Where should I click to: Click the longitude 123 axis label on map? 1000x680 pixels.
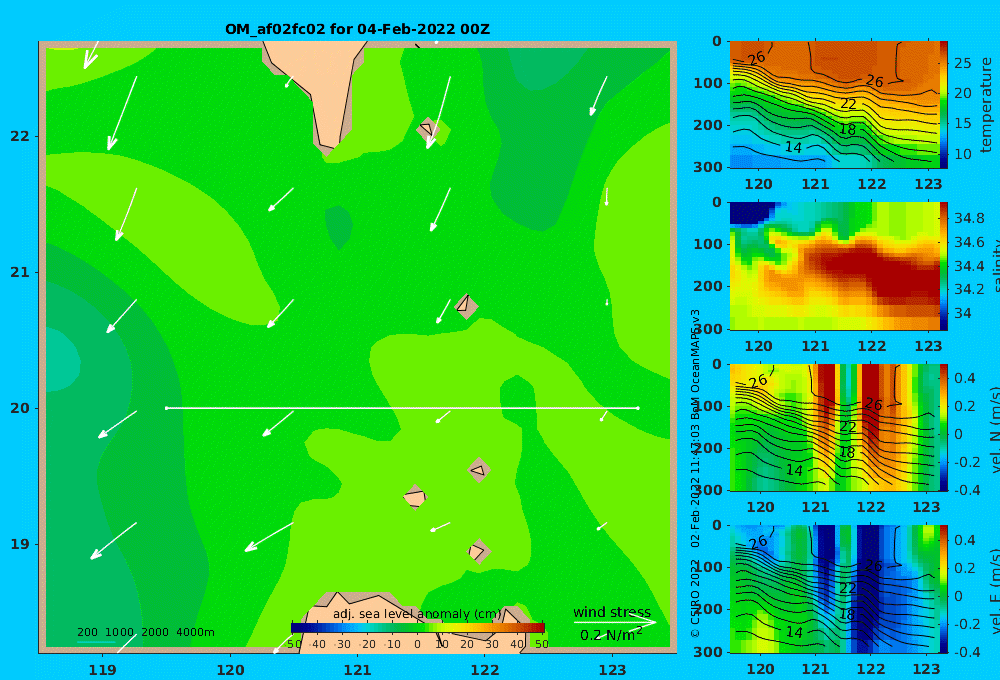612,670
